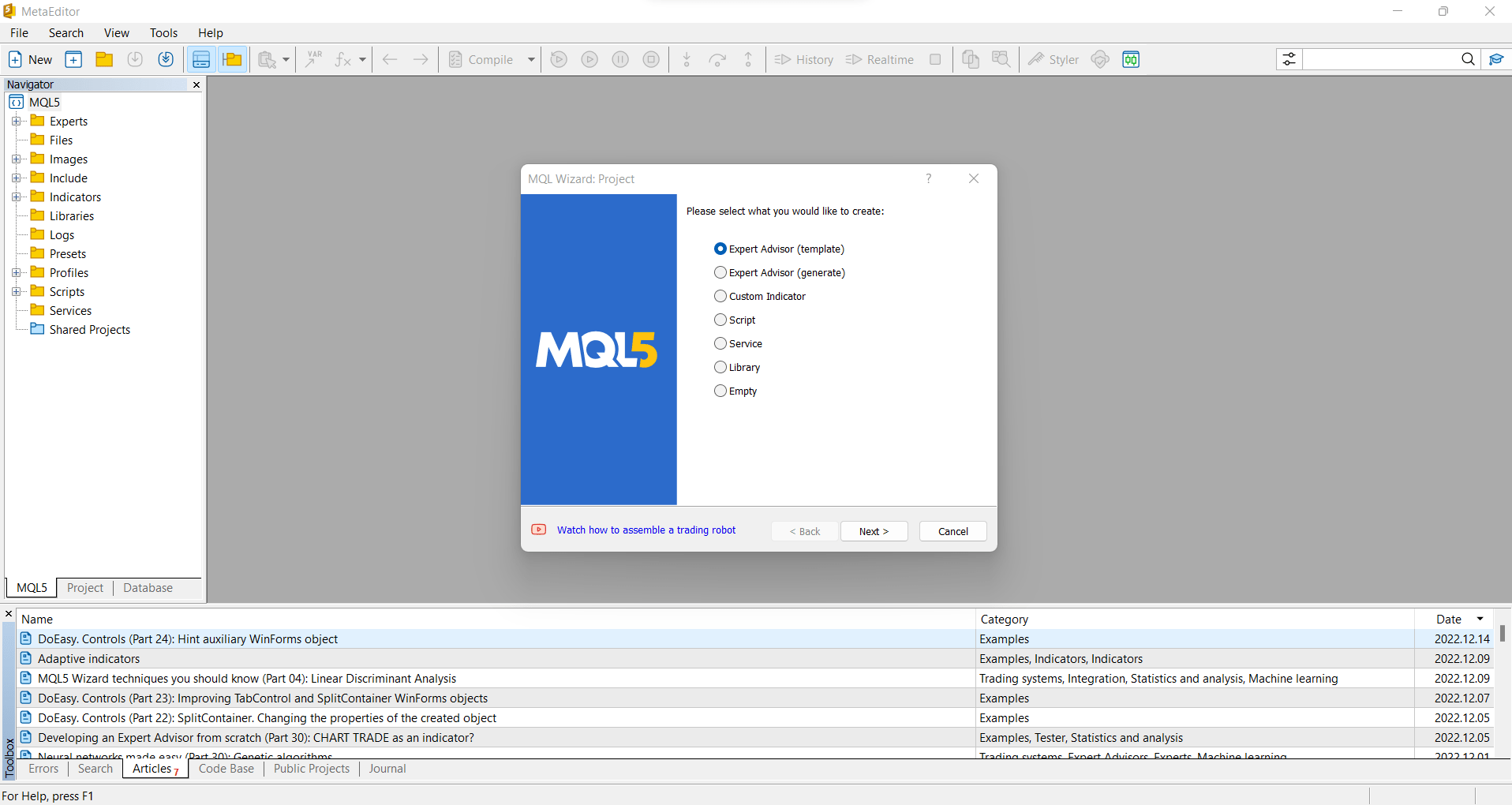The height and width of the screenshot is (805, 1512).
Task: Click the Step Over debug icon
Action: (717, 59)
